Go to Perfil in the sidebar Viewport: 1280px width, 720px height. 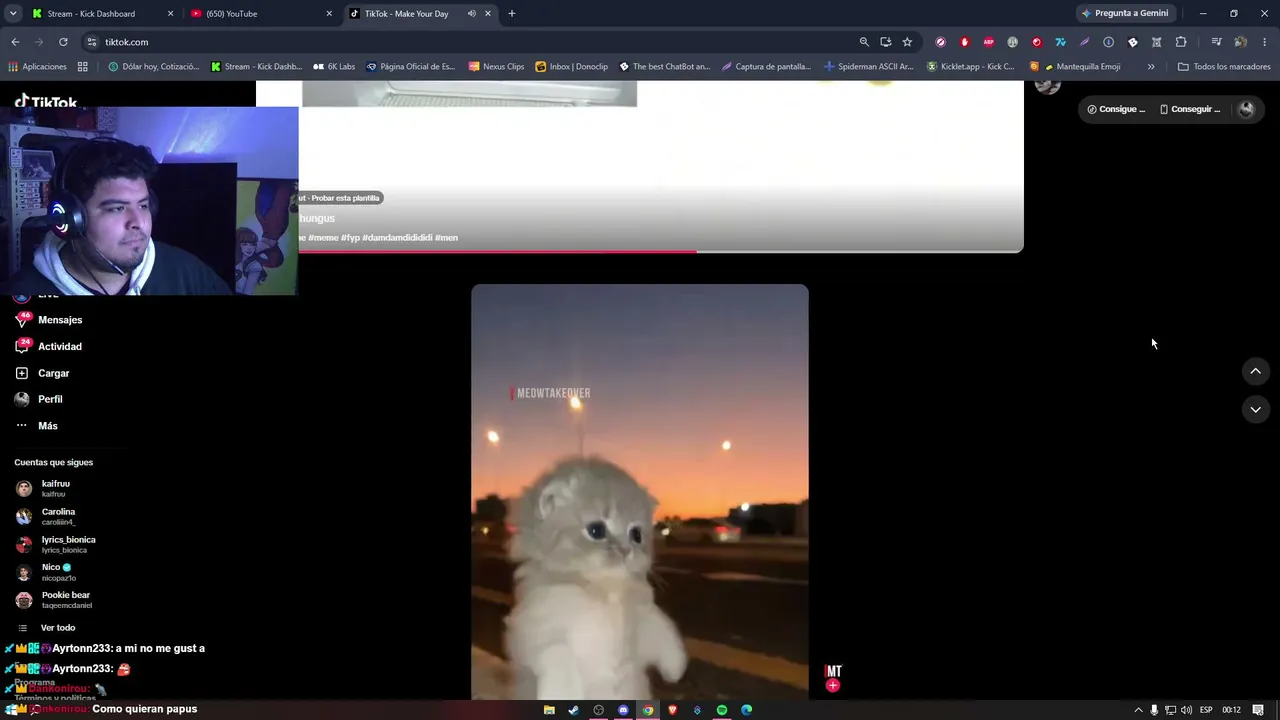pyautogui.click(x=39, y=399)
